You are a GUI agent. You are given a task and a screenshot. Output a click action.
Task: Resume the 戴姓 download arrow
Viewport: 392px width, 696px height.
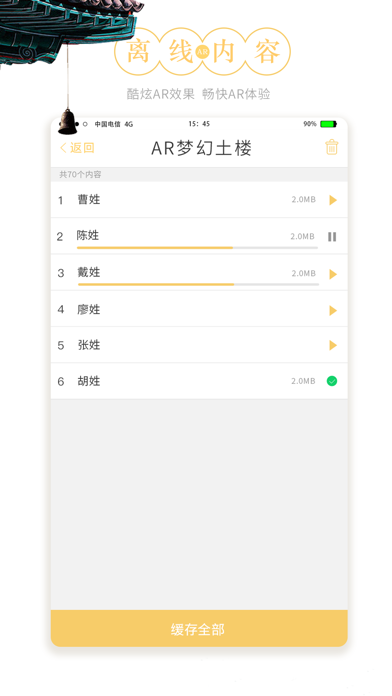coord(333,274)
